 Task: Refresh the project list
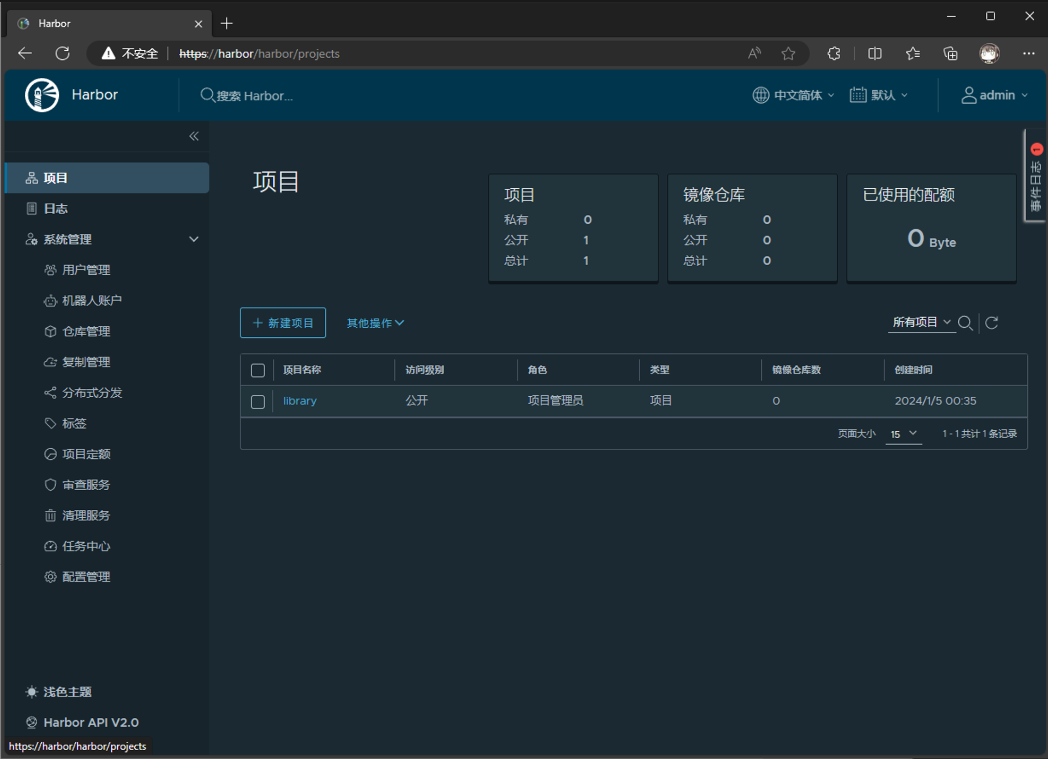(x=992, y=323)
